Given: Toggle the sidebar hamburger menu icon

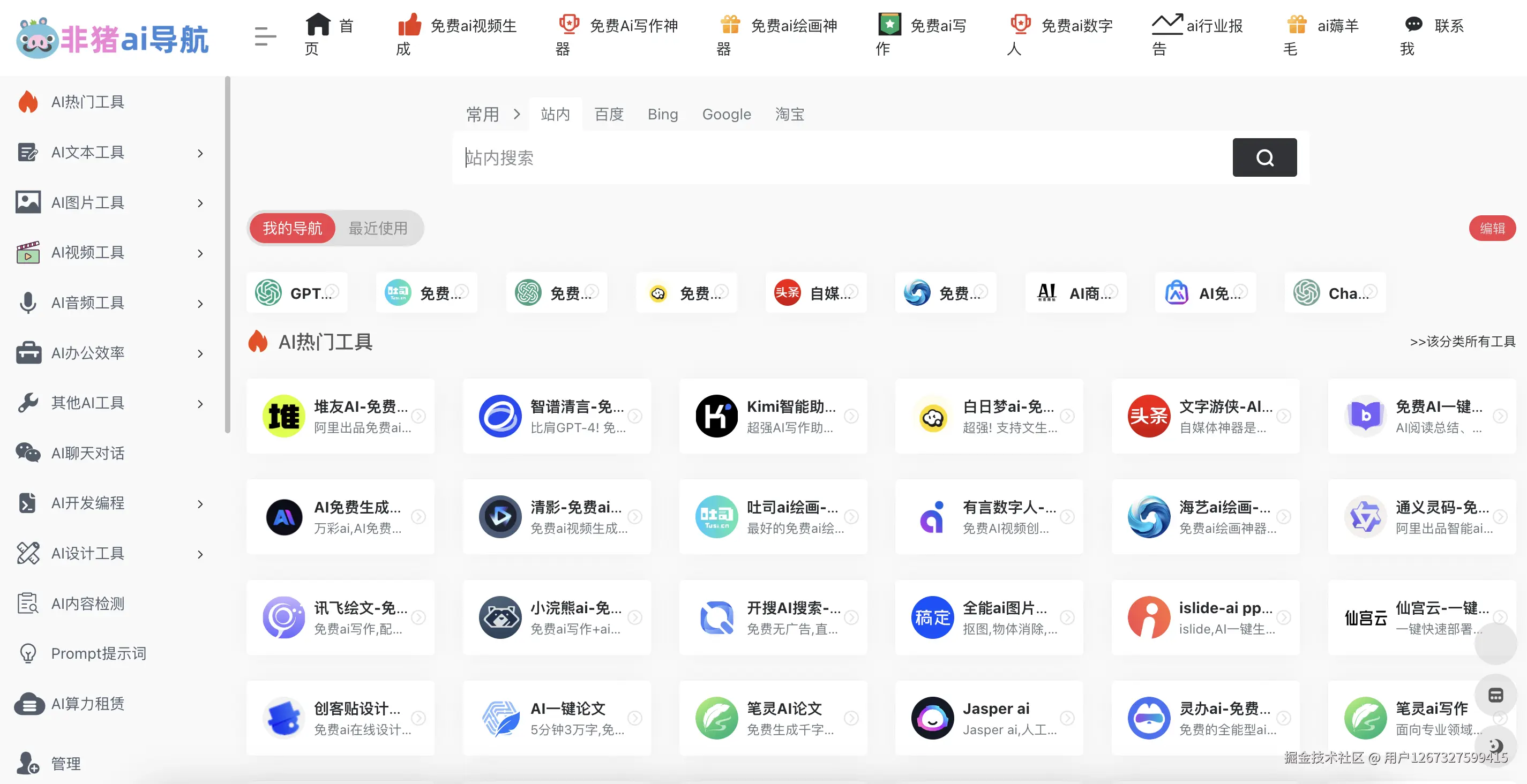Looking at the screenshot, I should [265, 37].
